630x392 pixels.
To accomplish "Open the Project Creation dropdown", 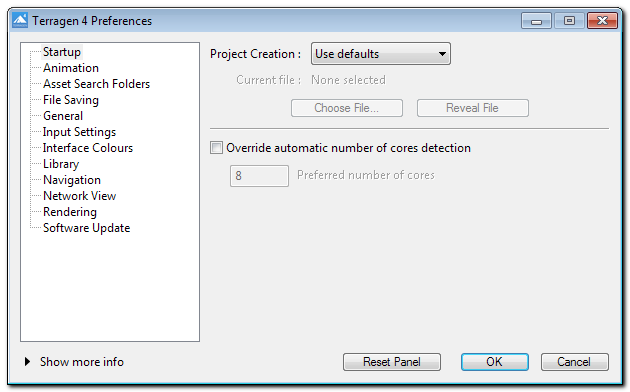I will coord(380,54).
